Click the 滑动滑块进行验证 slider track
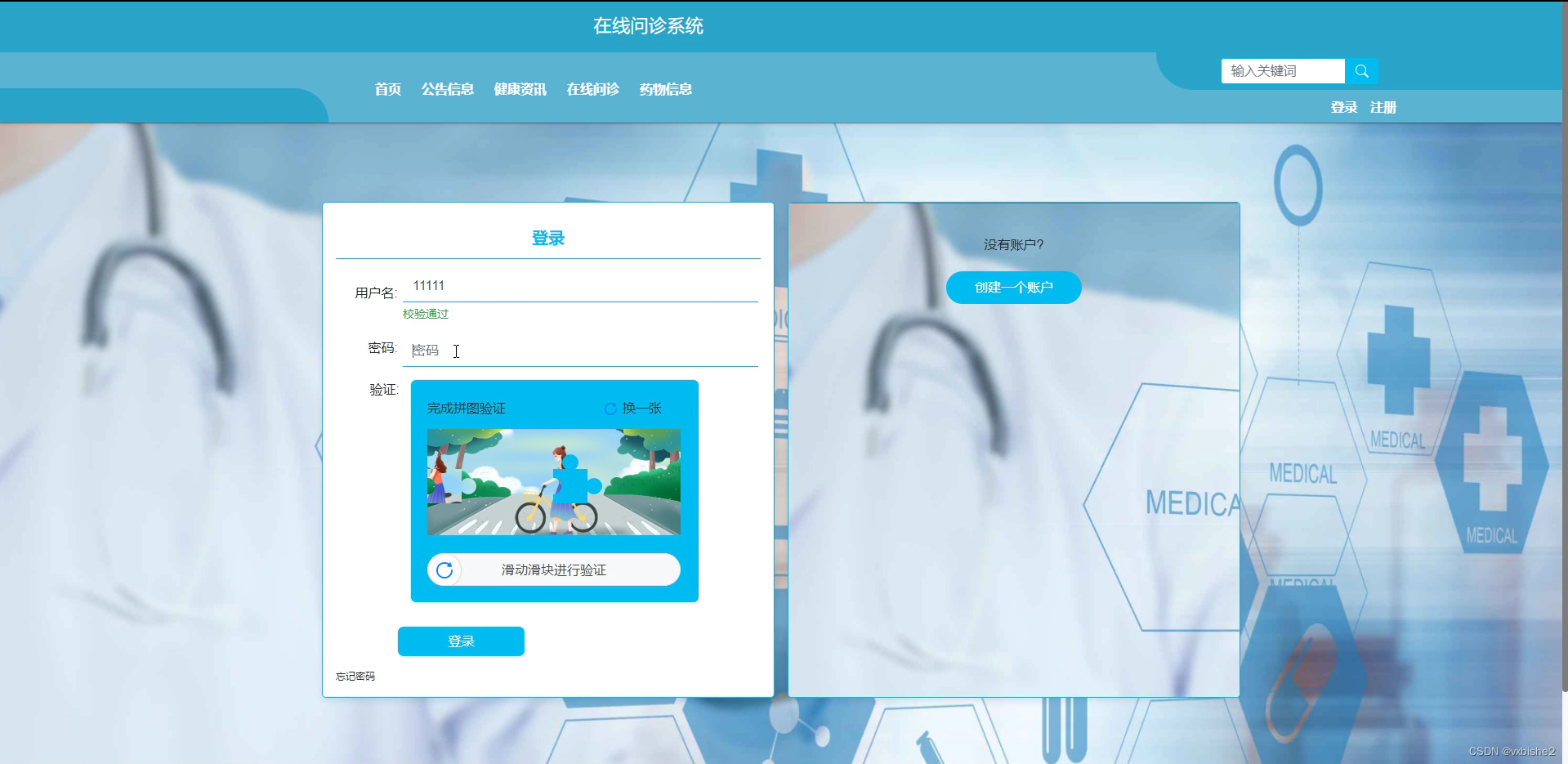The image size is (1568, 764). pyautogui.click(x=554, y=570)
